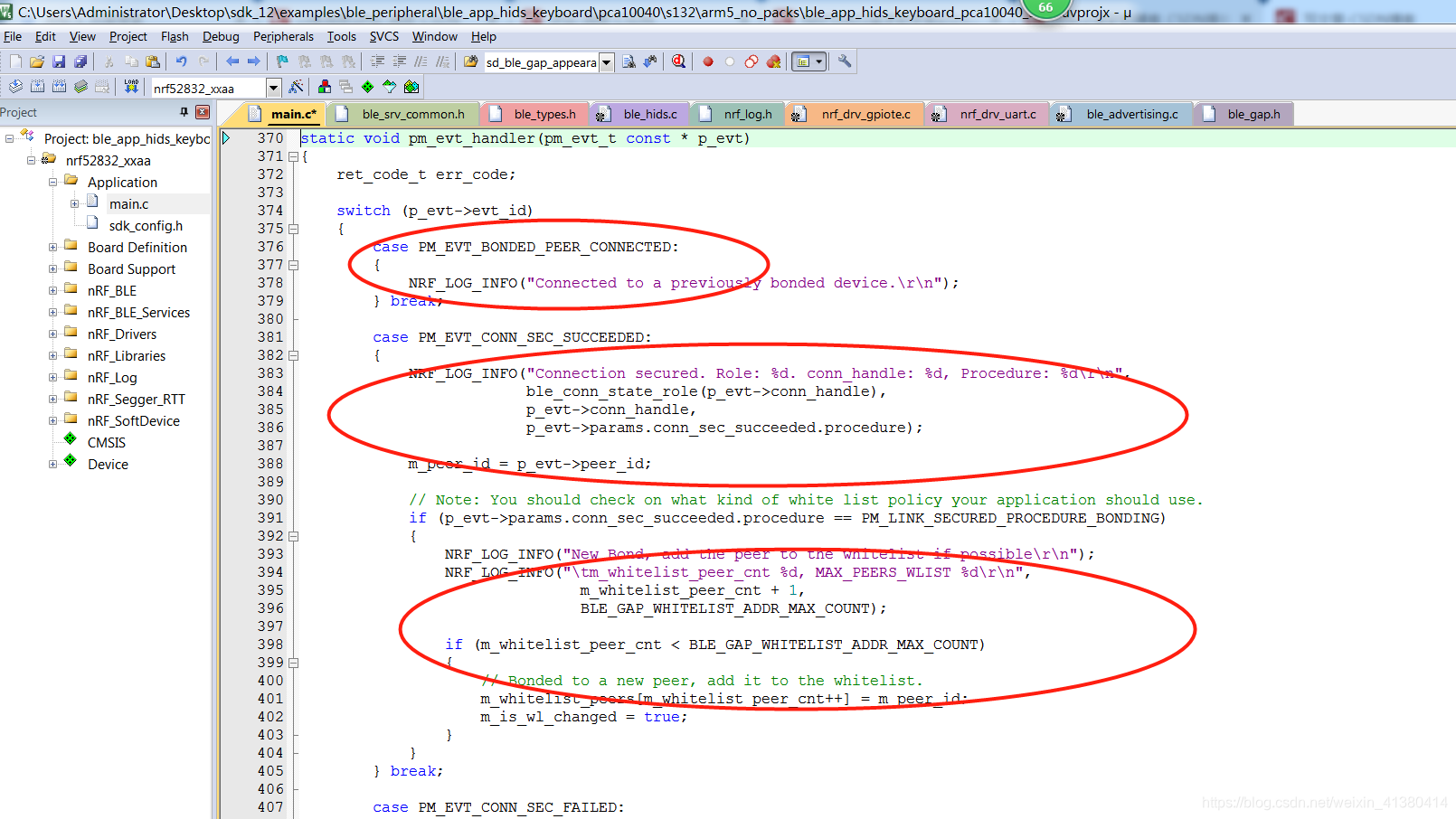Open the Project menu
The image size is (1456, 819).
pyautogui.click(x=128, y=36)
